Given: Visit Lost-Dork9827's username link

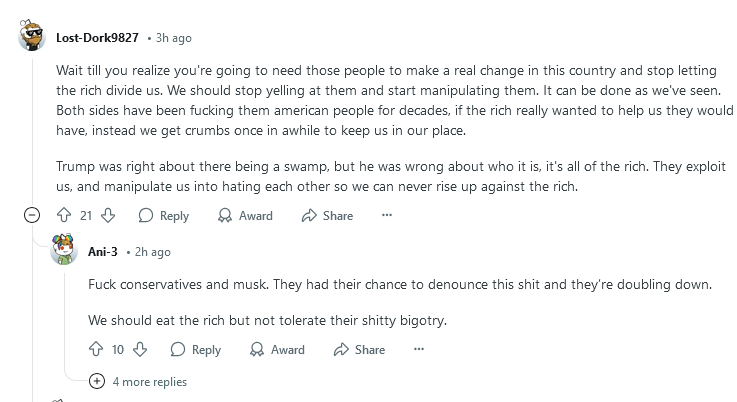Looking at the screenshot, I should [97, 38].
